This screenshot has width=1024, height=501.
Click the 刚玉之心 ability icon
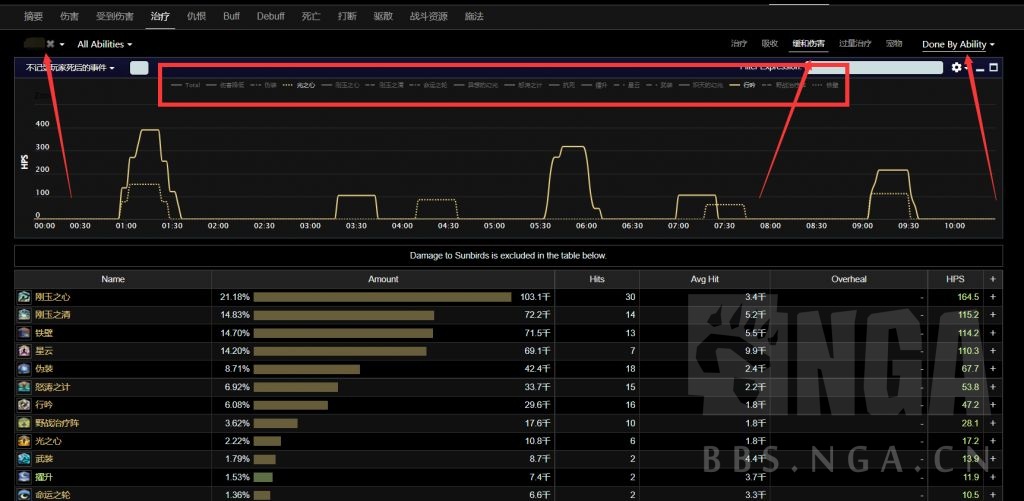point(24,297)
